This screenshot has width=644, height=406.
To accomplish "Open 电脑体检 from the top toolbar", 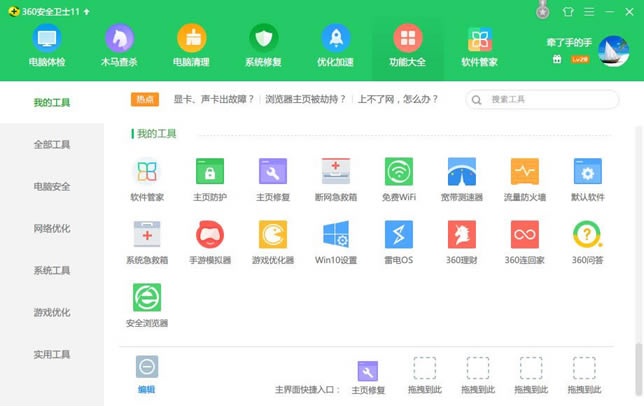I will [x=46, y=45].
